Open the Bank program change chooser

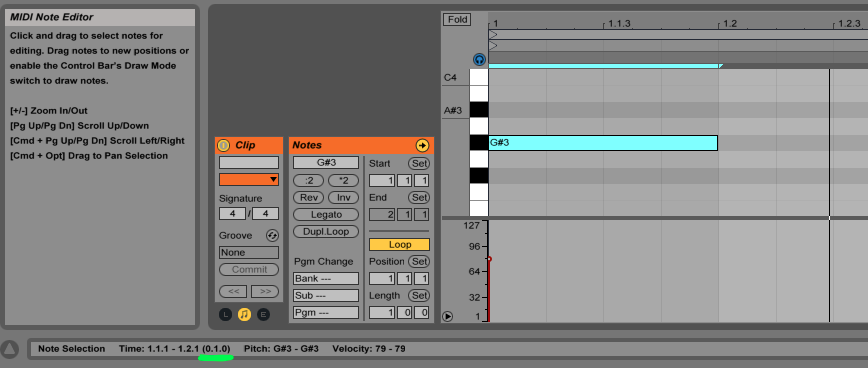[326, 278]
